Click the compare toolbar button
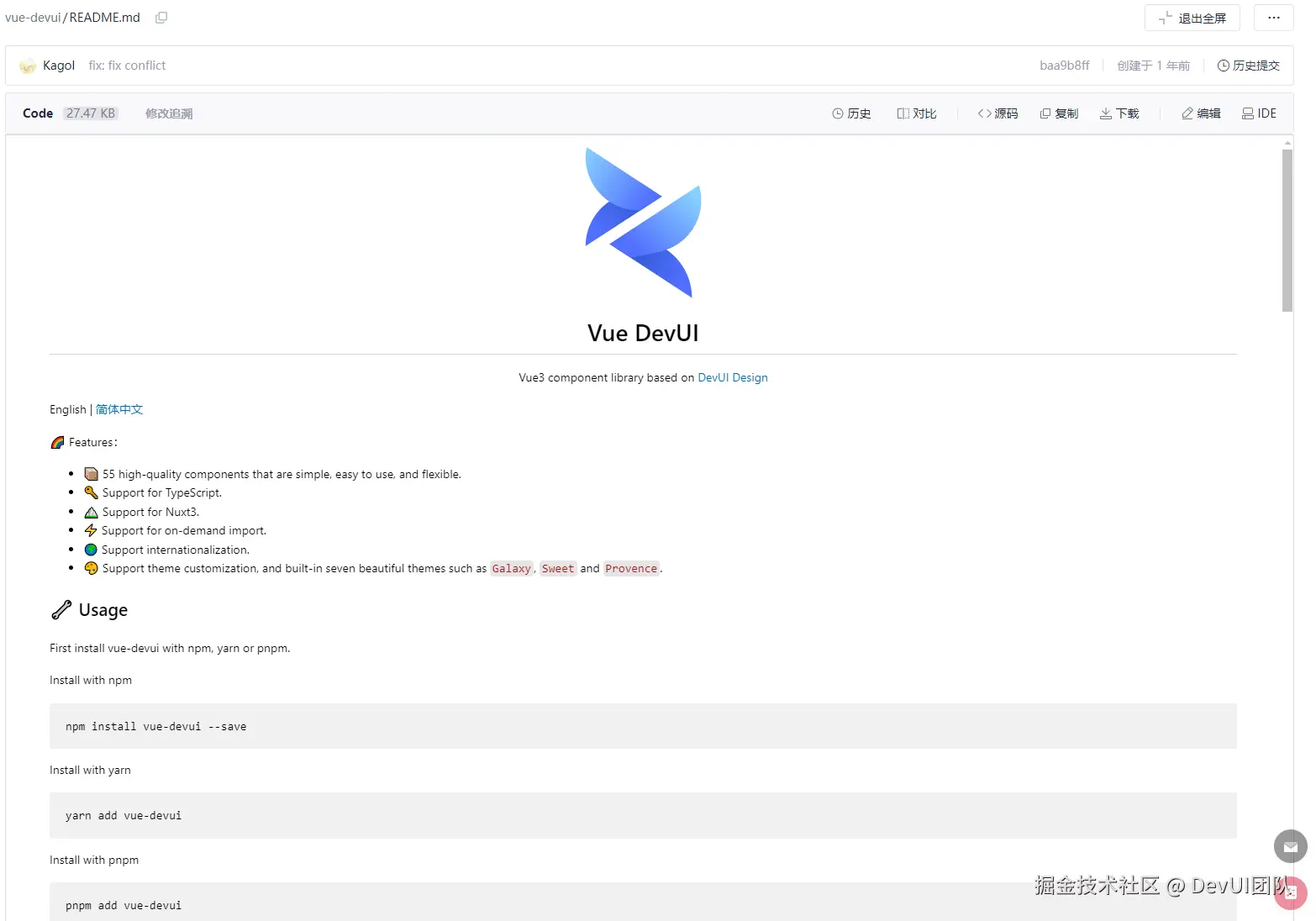 click(x=916, y=113)
